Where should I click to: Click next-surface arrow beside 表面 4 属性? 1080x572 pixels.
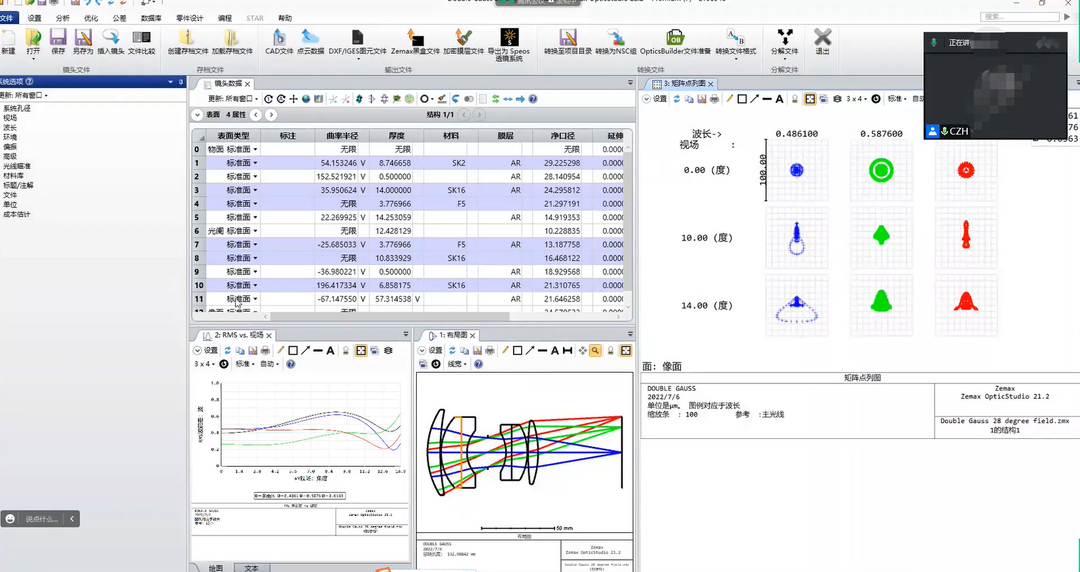click(271, 115)
